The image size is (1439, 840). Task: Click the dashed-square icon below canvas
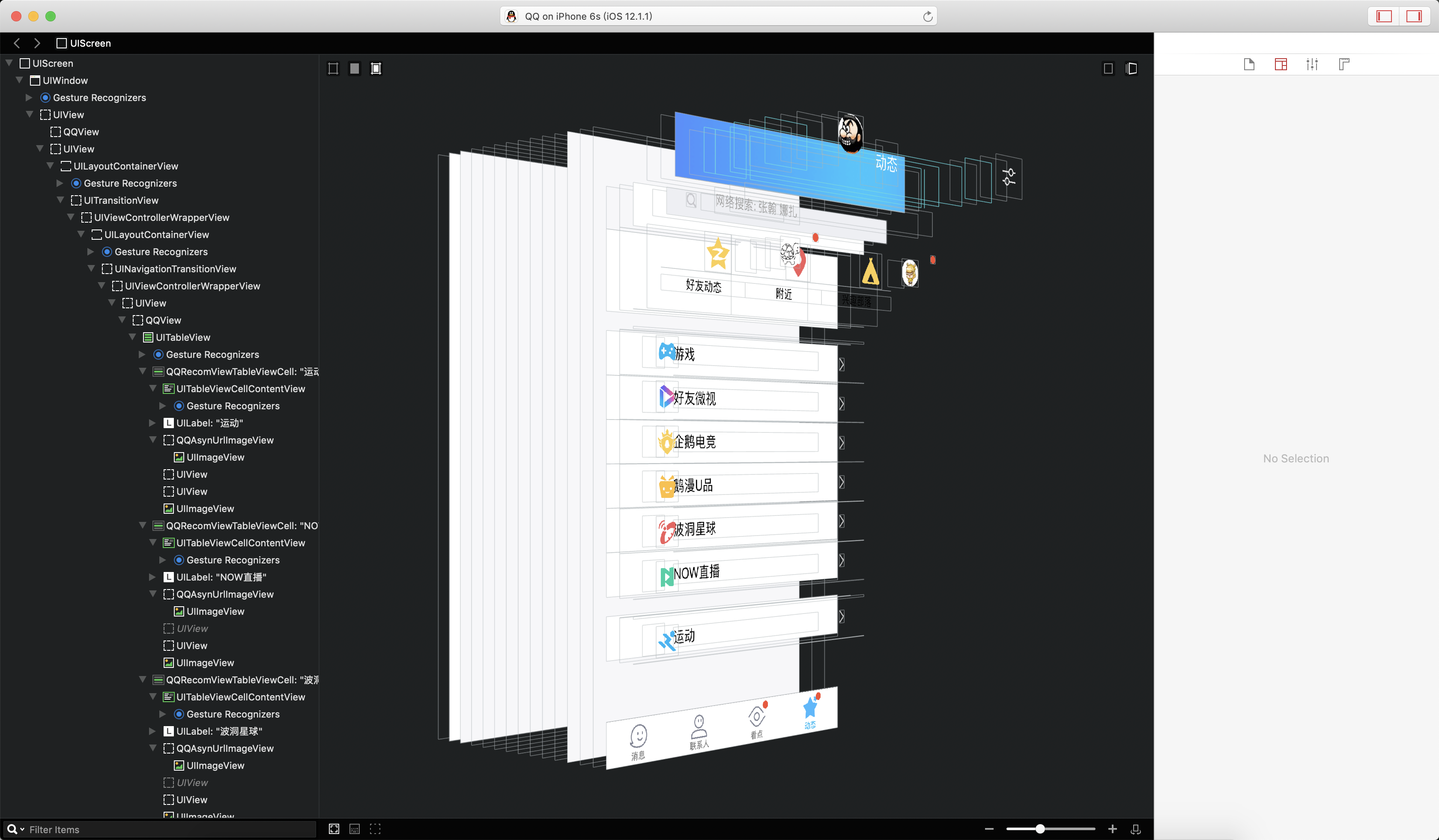pos(375,829)
